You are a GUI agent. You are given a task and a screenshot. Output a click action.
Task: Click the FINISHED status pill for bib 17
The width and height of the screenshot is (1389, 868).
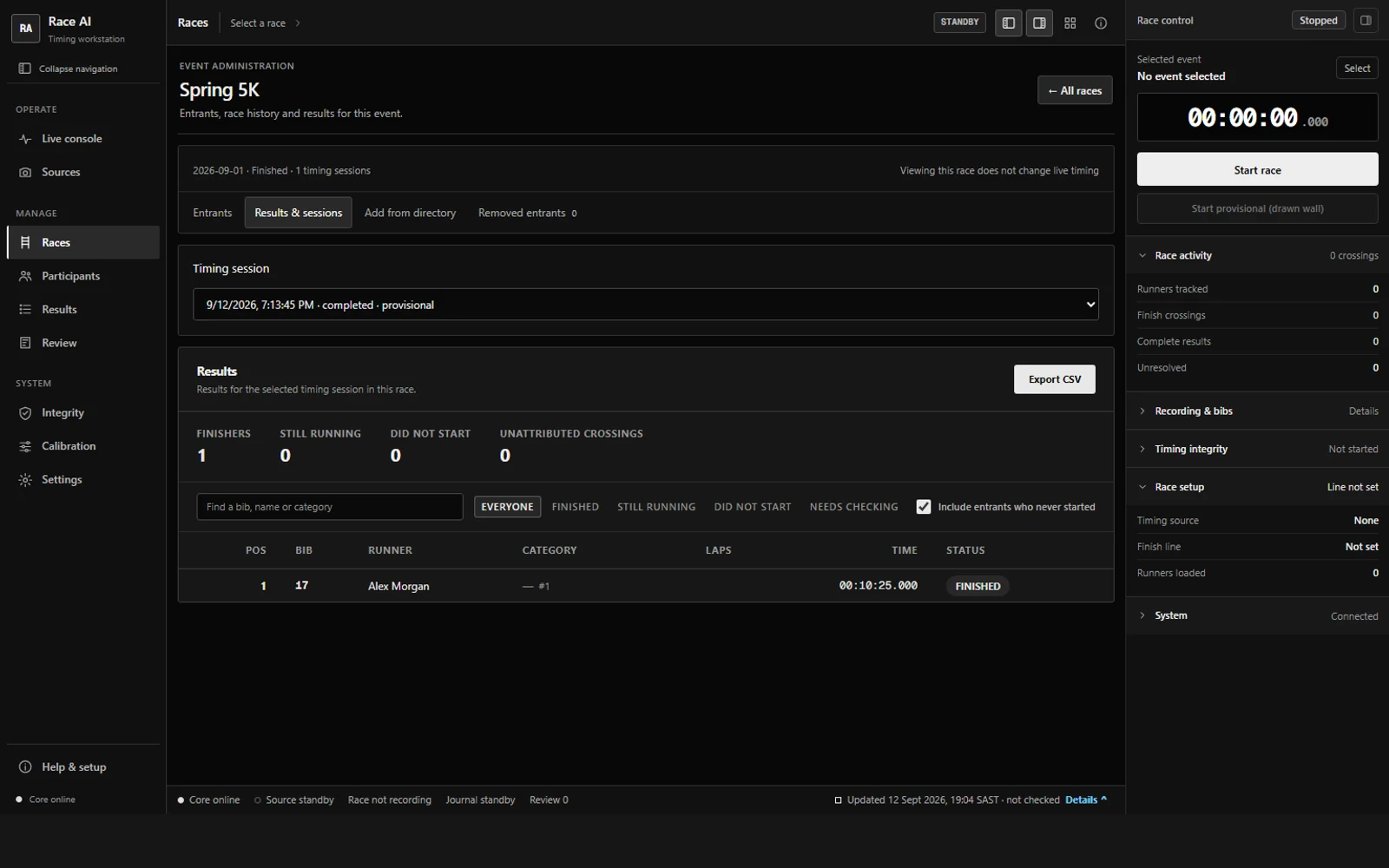[978, 587]
